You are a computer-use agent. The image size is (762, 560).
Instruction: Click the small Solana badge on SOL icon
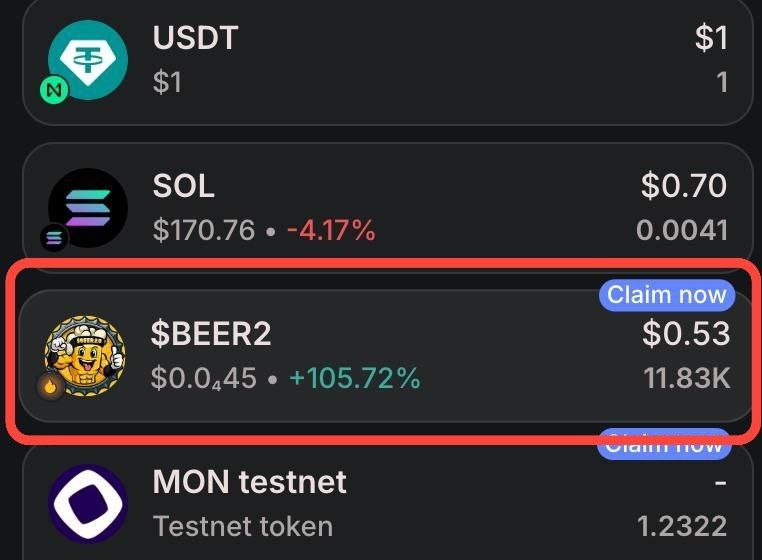tap(53, 238)
